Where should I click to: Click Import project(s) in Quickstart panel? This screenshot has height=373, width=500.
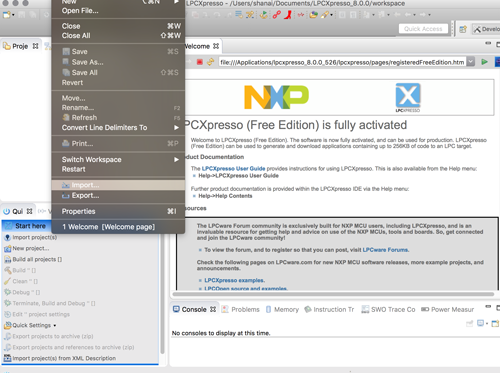tap(35, 237)
